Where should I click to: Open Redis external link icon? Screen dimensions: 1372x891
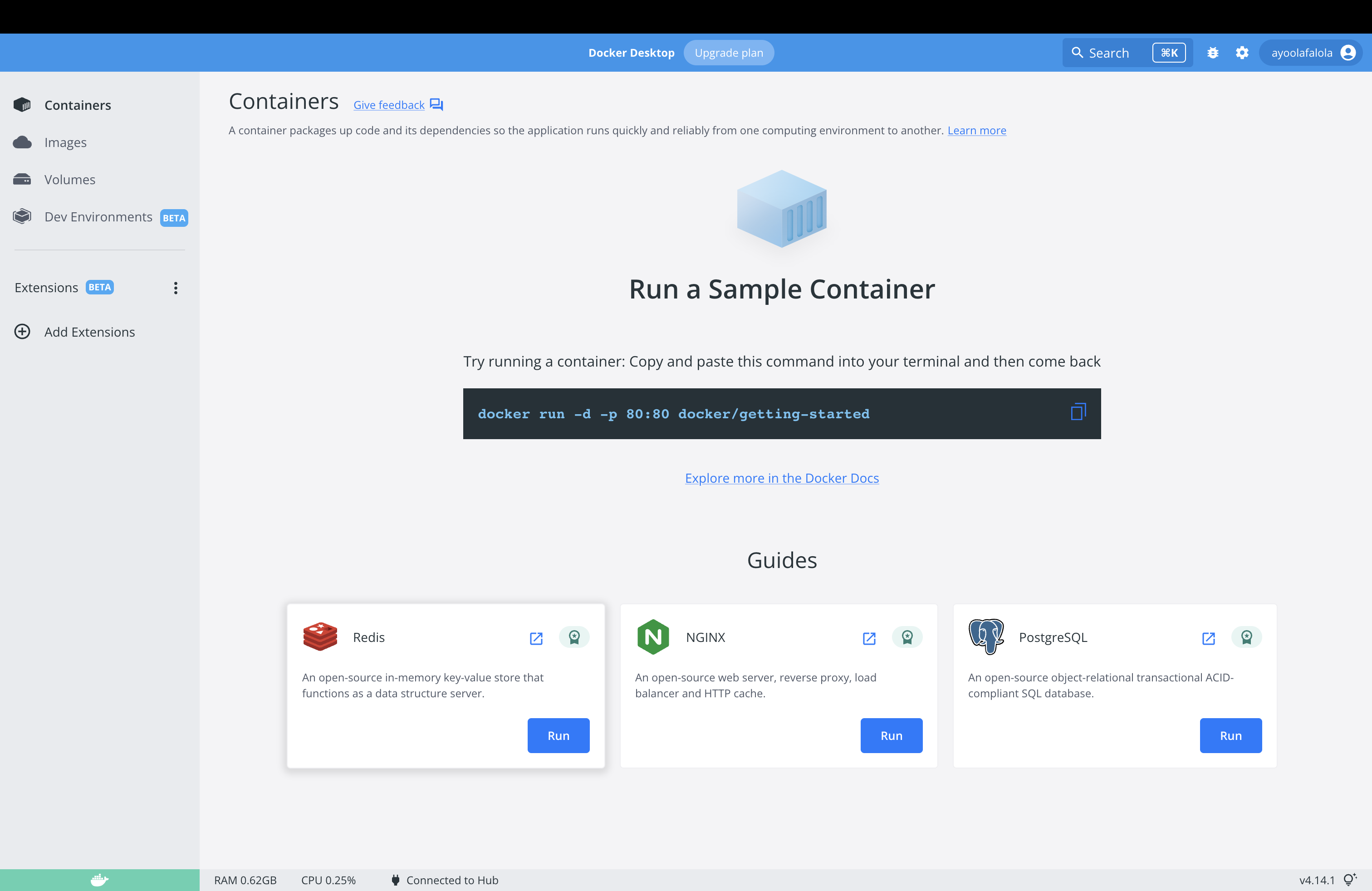click(x=536, y=638)
